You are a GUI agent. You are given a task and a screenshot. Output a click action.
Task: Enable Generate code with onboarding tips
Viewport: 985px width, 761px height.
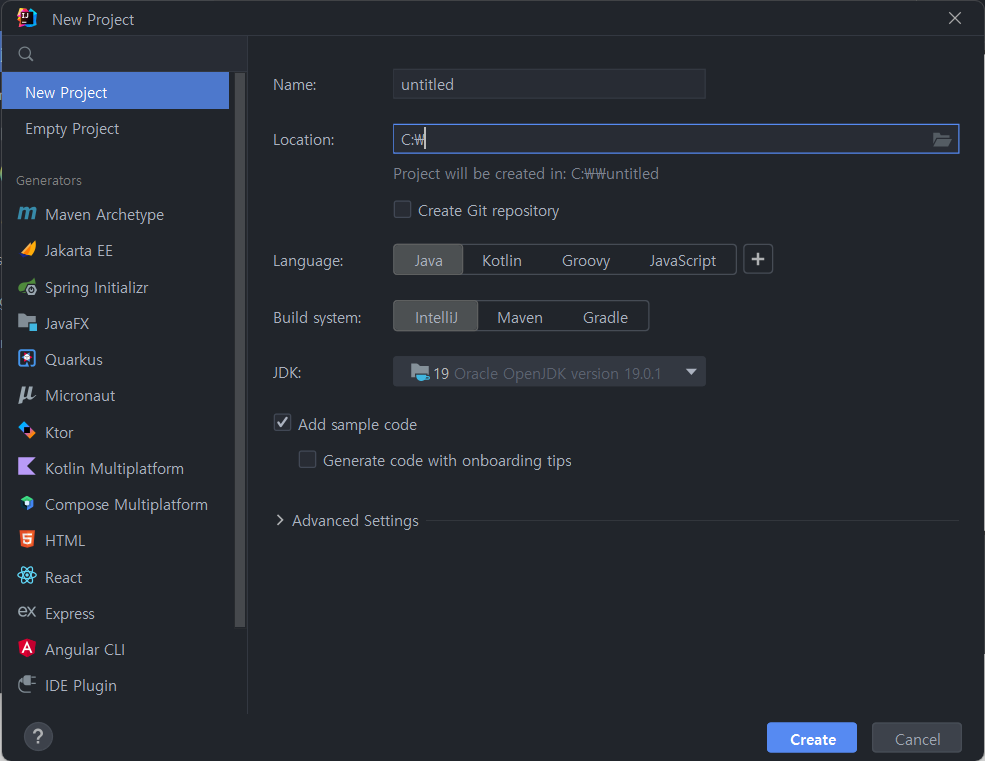pos(307,459)
